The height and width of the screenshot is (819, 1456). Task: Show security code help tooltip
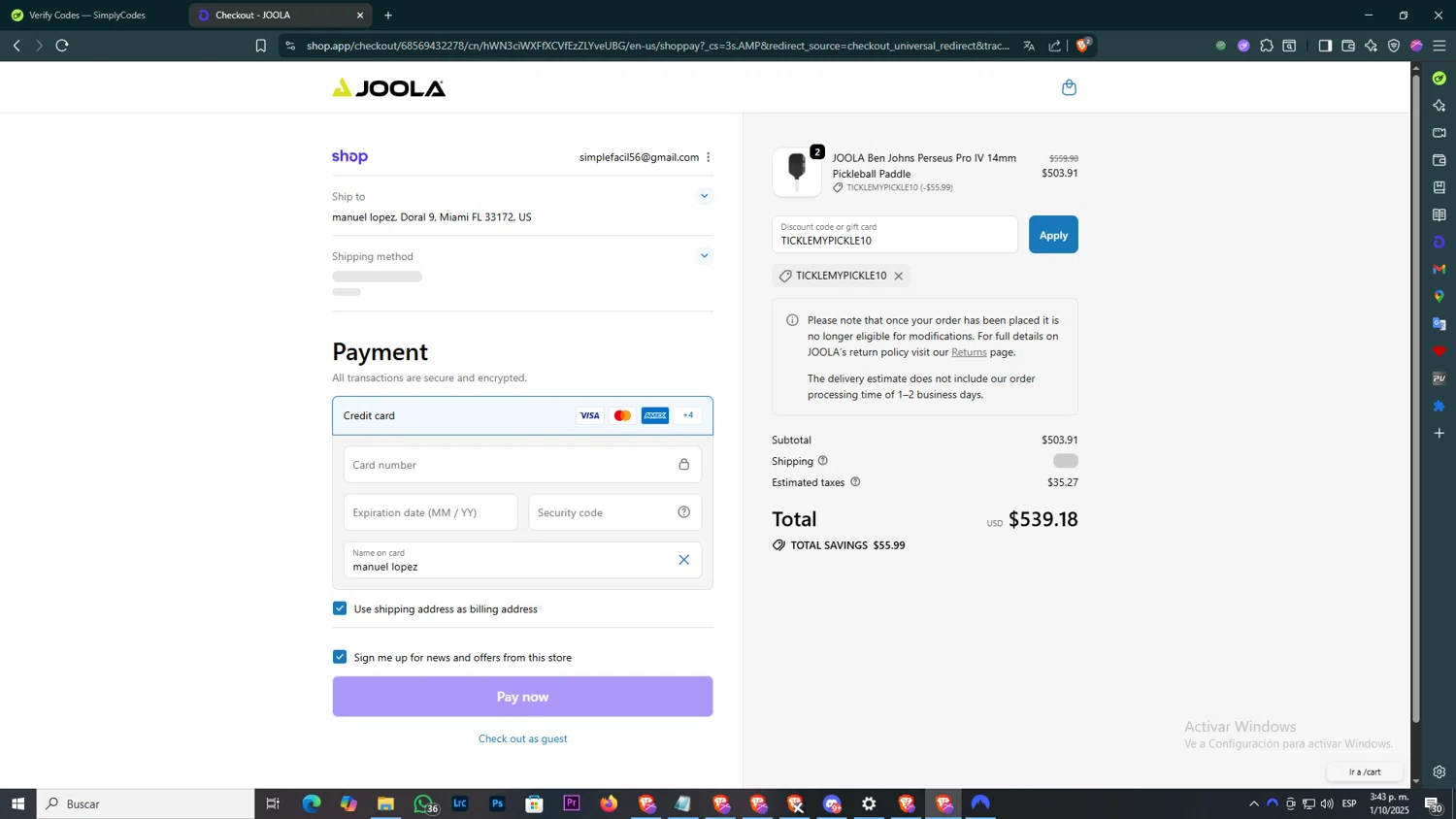(683, 512)
